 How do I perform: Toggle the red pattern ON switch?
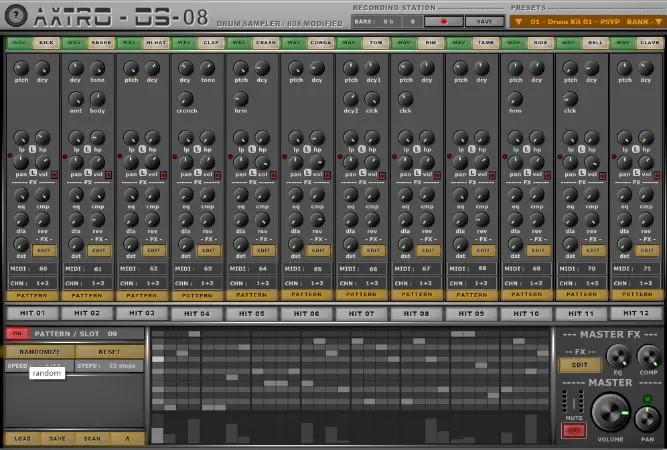click(x=17, y=333)
